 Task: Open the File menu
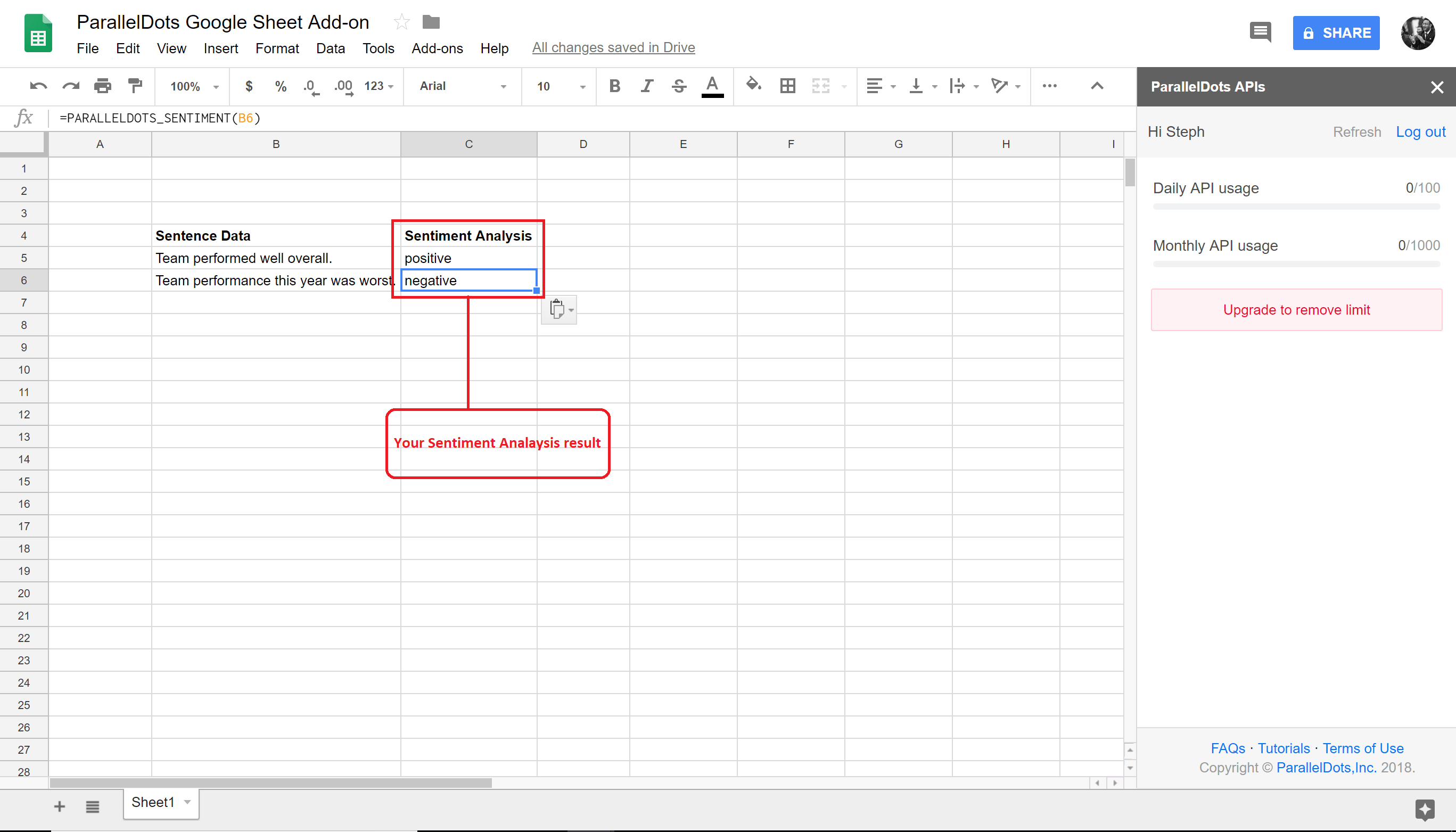click(87, 48)
